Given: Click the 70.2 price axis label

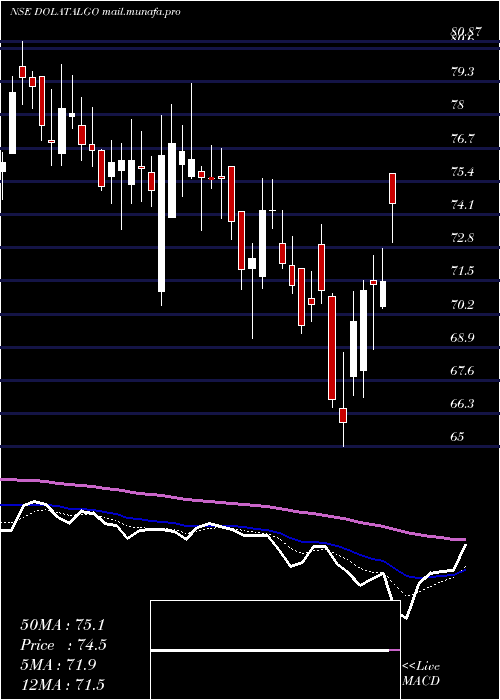Looking at the screenshot, I should [x=463, y=305].
